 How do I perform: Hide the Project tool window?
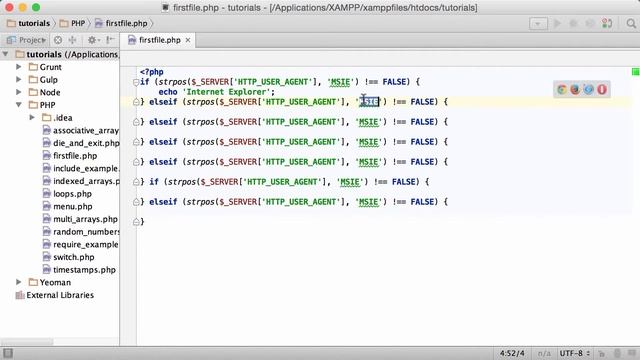pos(110,40)
